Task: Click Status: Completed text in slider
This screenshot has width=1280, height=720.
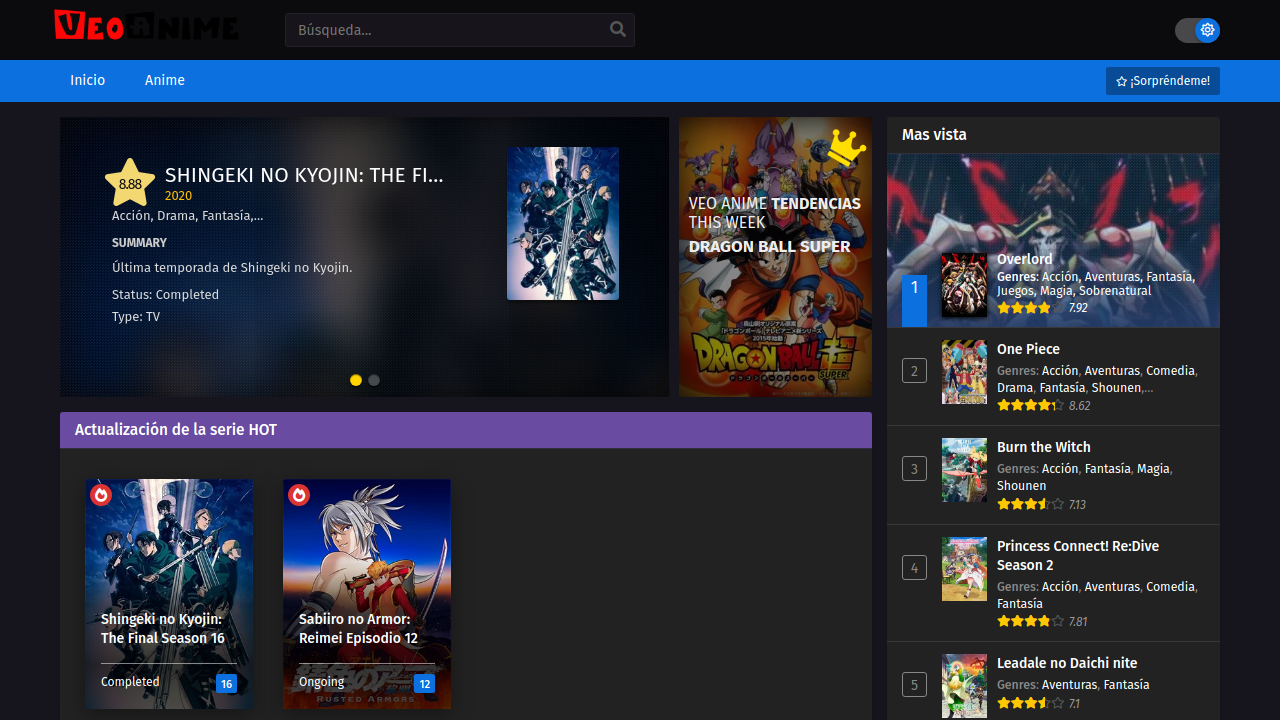Action: [x=165, y=295]
